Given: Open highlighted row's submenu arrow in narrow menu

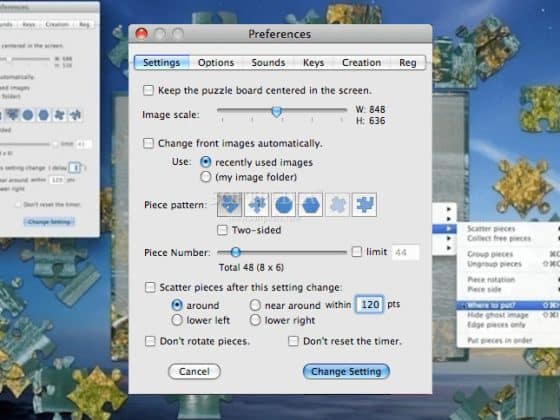Looking at the screenshot, I should [449, 228].
